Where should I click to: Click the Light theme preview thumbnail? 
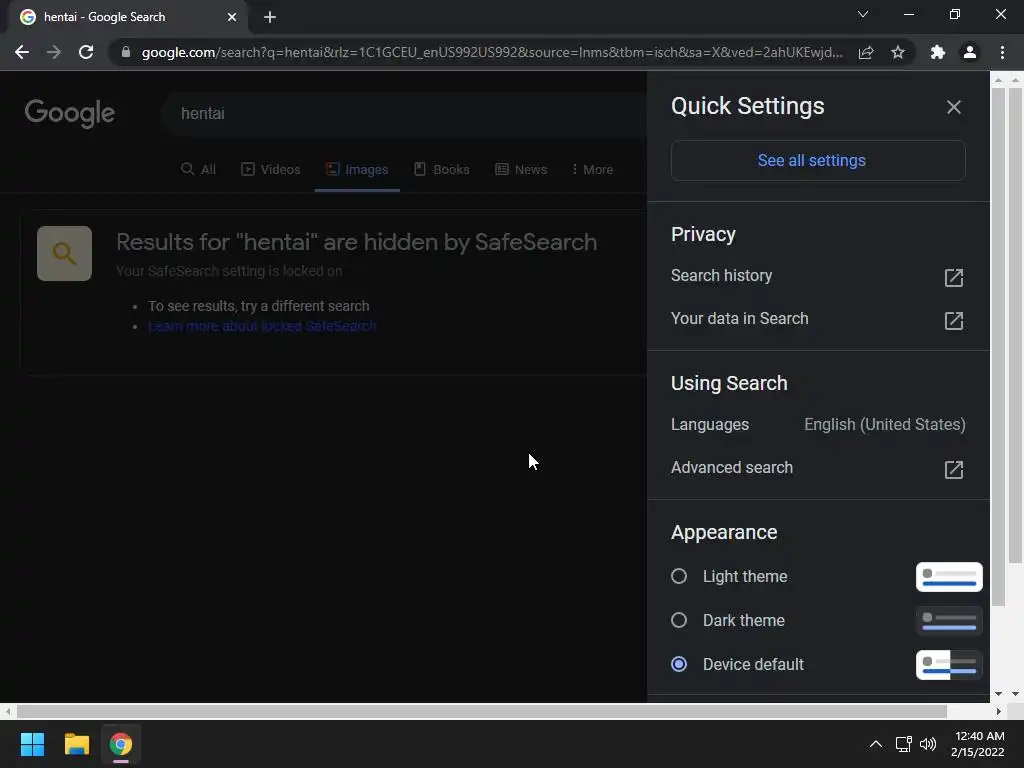949,577
